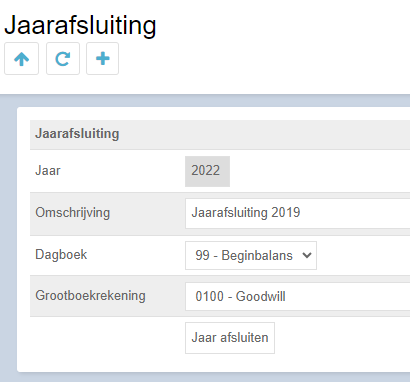Click the Grootboekrekening field showing 0100 - Goodwill

(298, 296)
